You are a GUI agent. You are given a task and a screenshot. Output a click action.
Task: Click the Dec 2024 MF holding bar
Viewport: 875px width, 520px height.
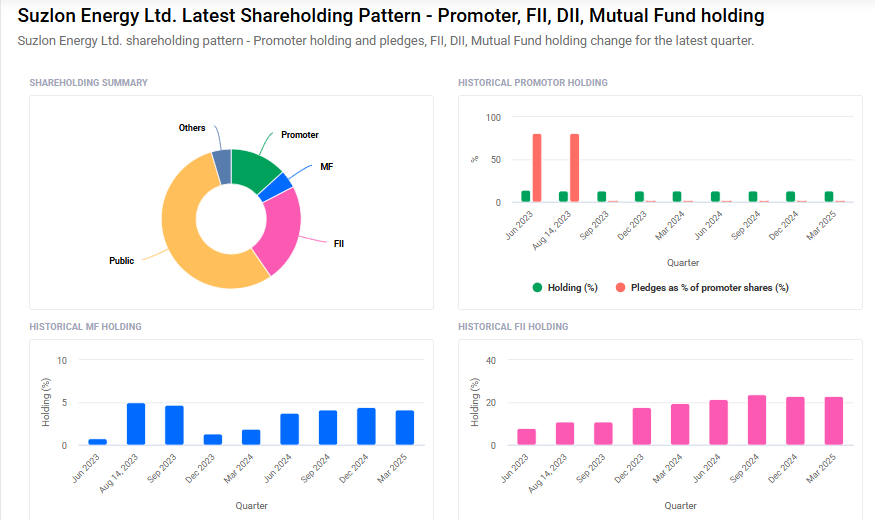point(366,427)
